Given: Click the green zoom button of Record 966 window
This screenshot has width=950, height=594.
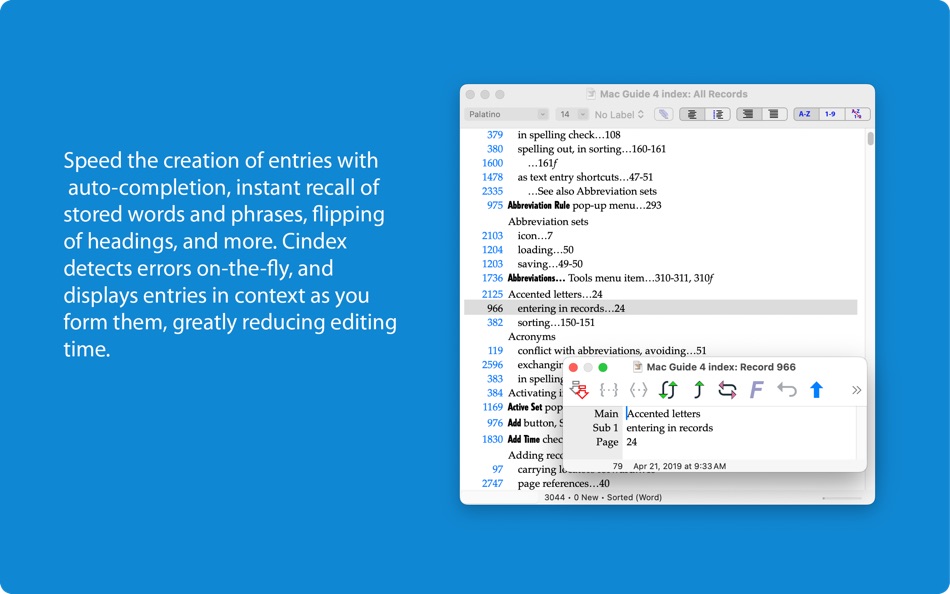Looking at the screenshot, I should [603, 367].
